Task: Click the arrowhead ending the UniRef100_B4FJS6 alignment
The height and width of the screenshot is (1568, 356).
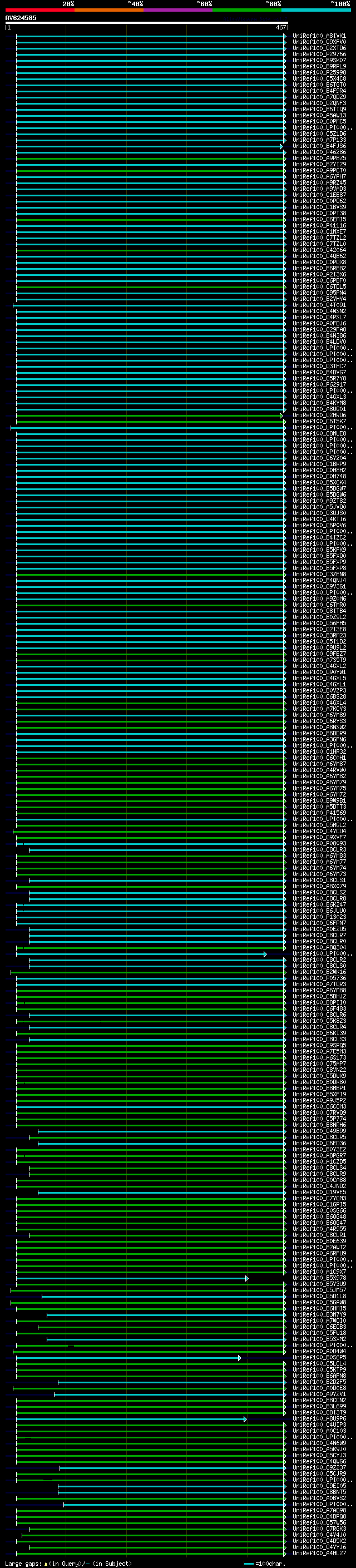Action: (x=282, y=146)
